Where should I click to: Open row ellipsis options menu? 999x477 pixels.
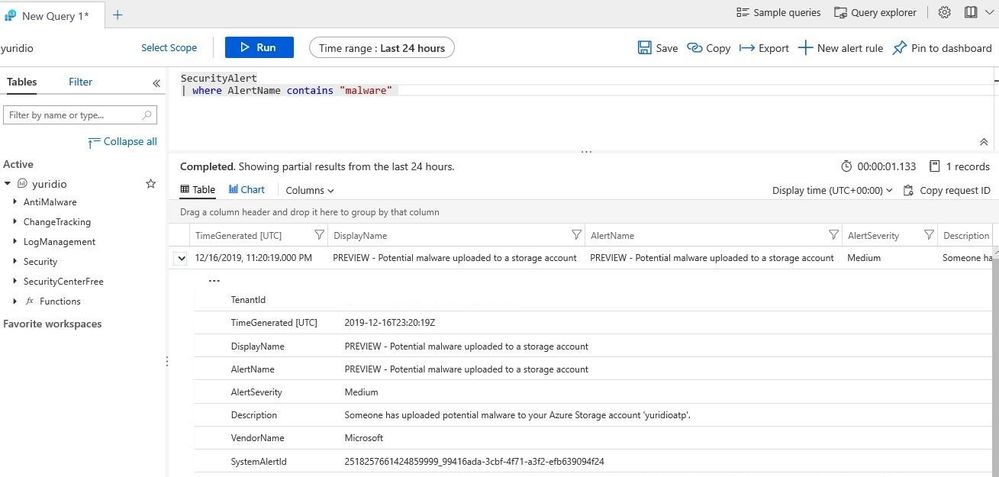214,281
